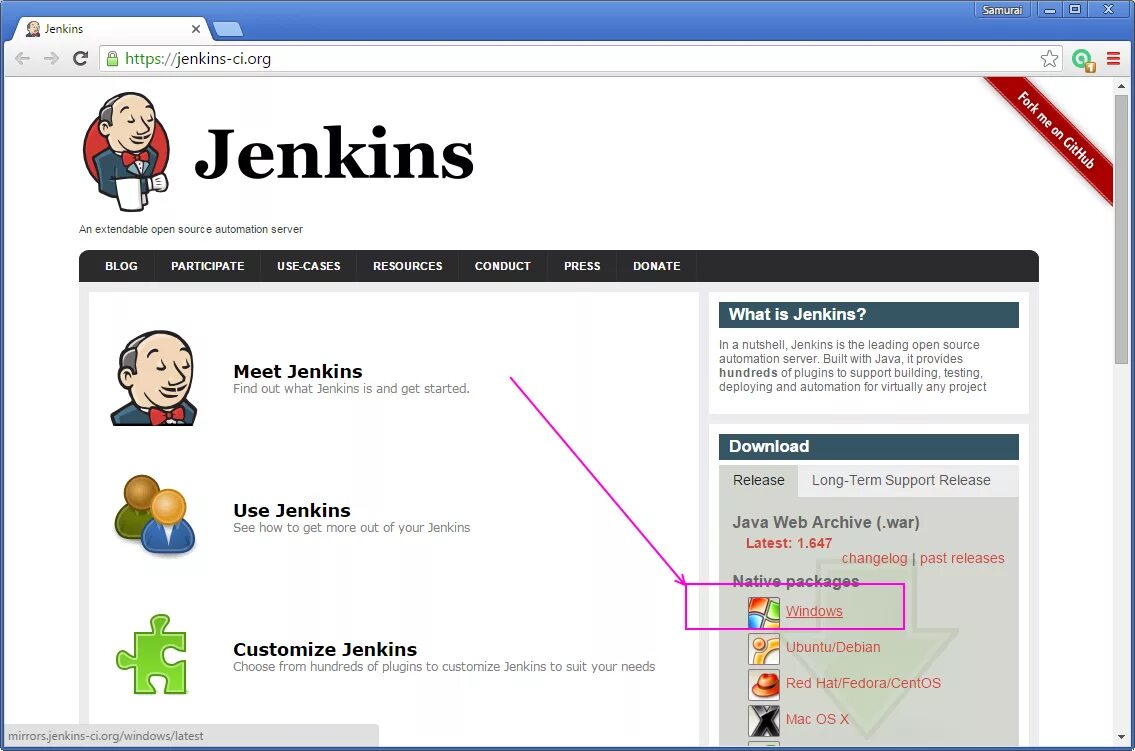This screenshot has height=751, width=1135.
Task: Open the Chrome hamburger menu
Action: 1113,59
